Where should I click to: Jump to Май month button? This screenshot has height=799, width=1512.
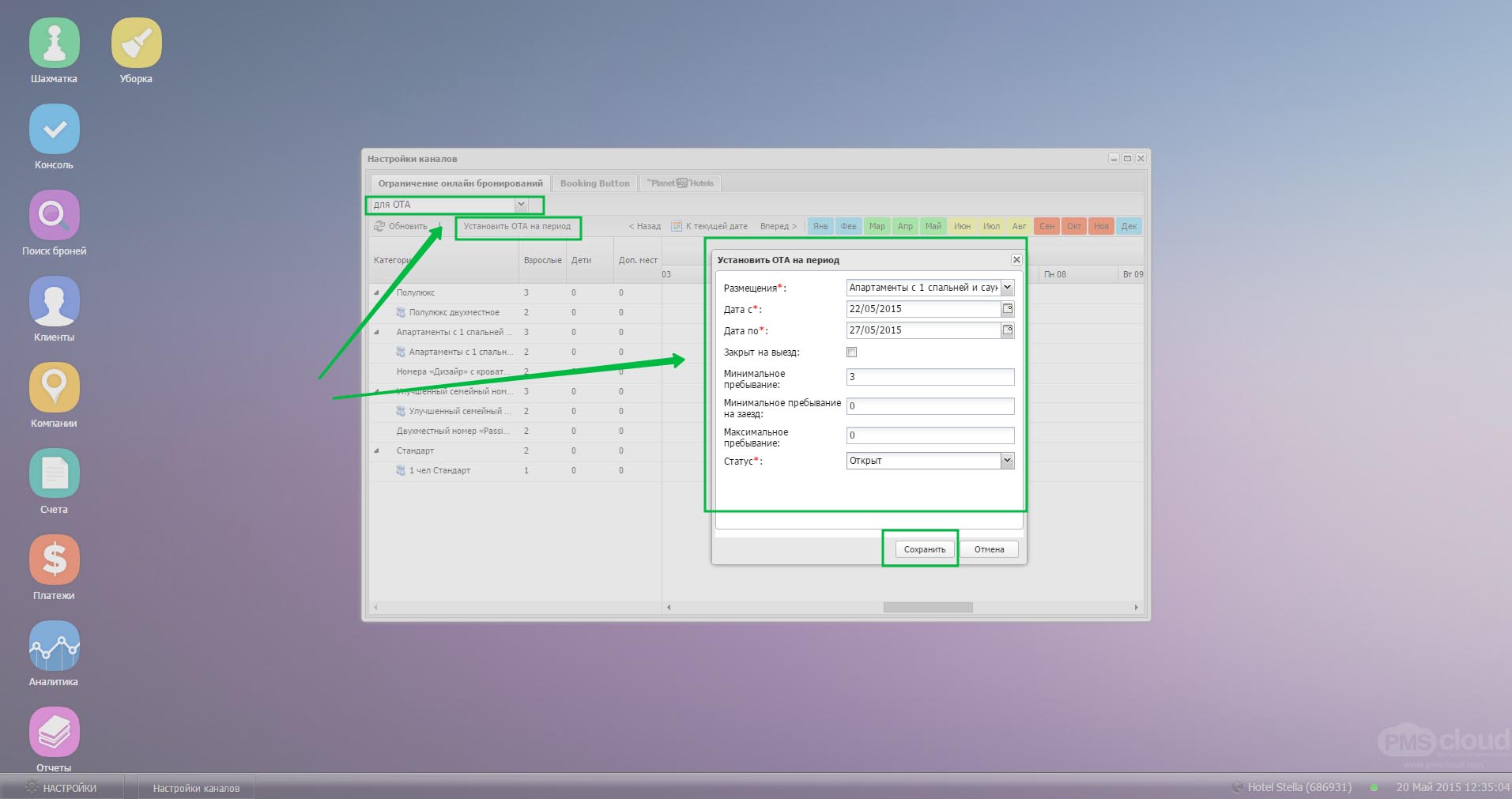933,226
